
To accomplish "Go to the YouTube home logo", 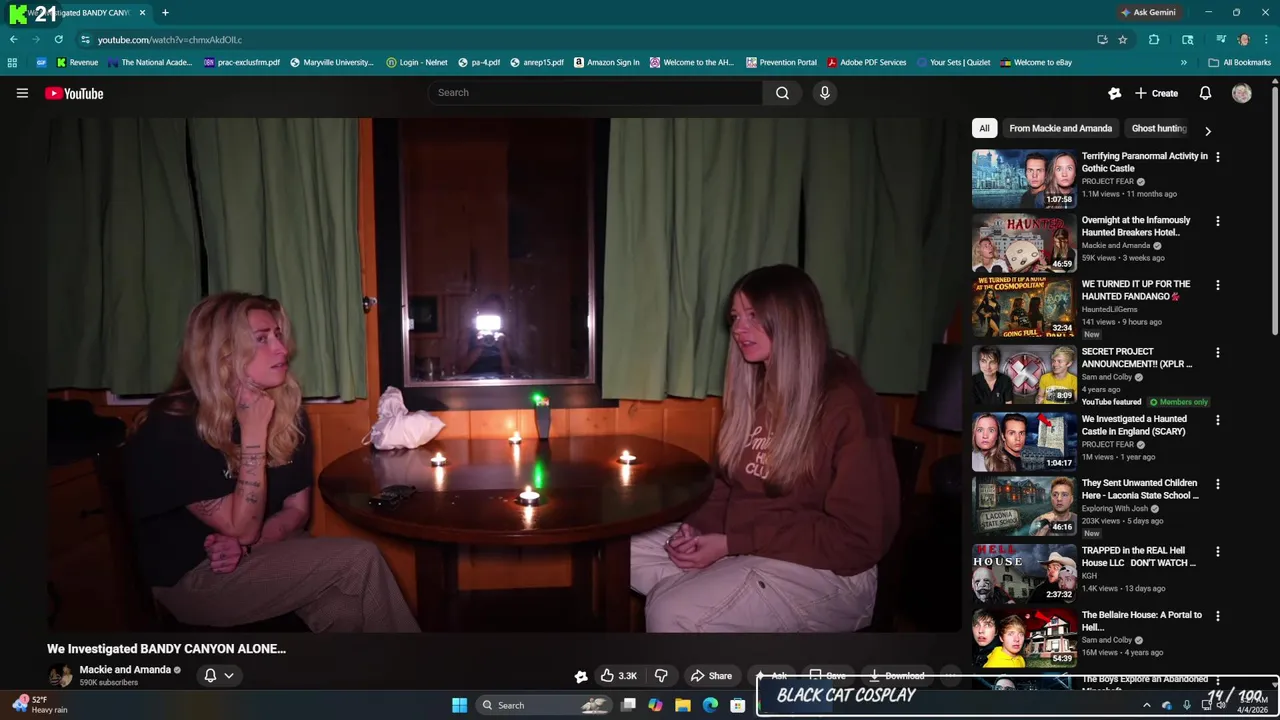I will 74,93.
